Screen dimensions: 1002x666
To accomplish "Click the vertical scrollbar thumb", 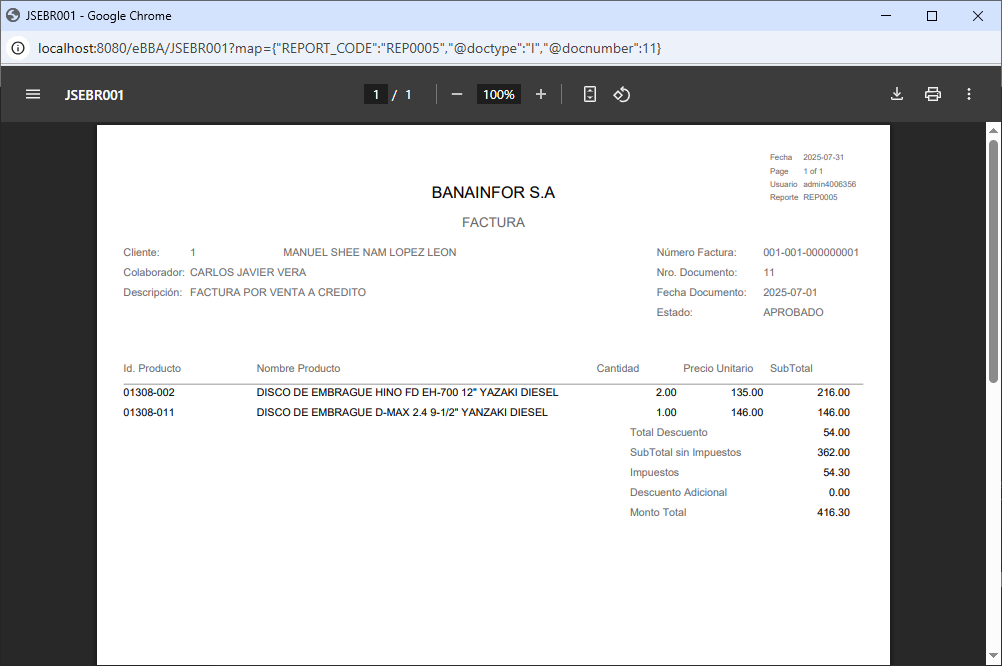I will (993, 260).
